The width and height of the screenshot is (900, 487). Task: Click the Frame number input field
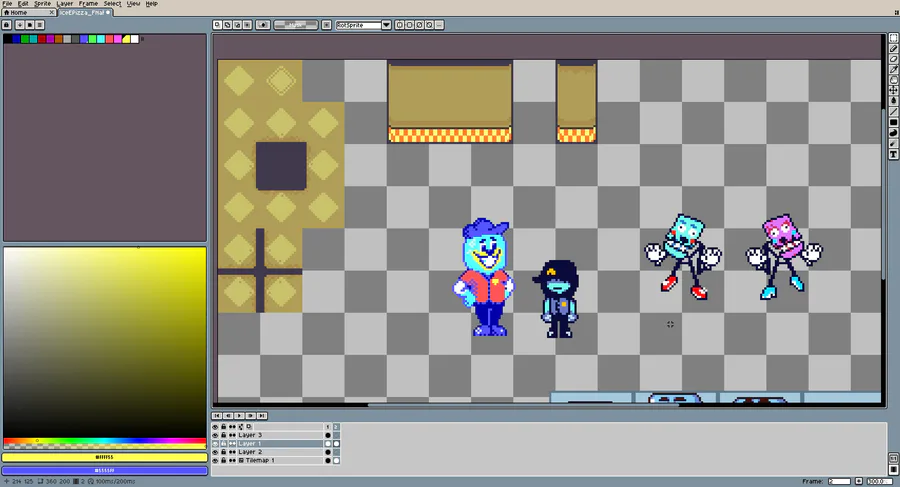click(839, 481)
